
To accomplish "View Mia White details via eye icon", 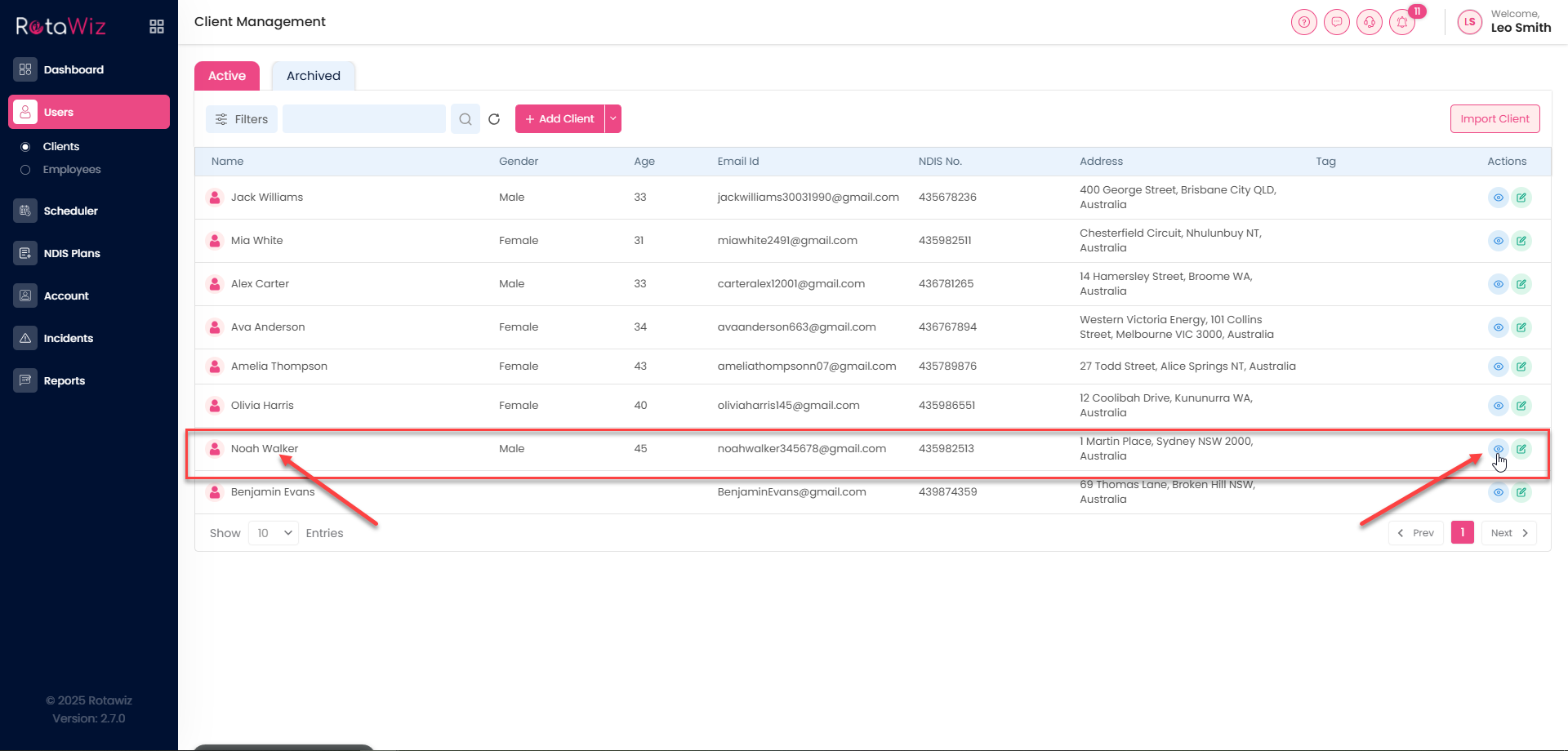I will point(1498,241).
